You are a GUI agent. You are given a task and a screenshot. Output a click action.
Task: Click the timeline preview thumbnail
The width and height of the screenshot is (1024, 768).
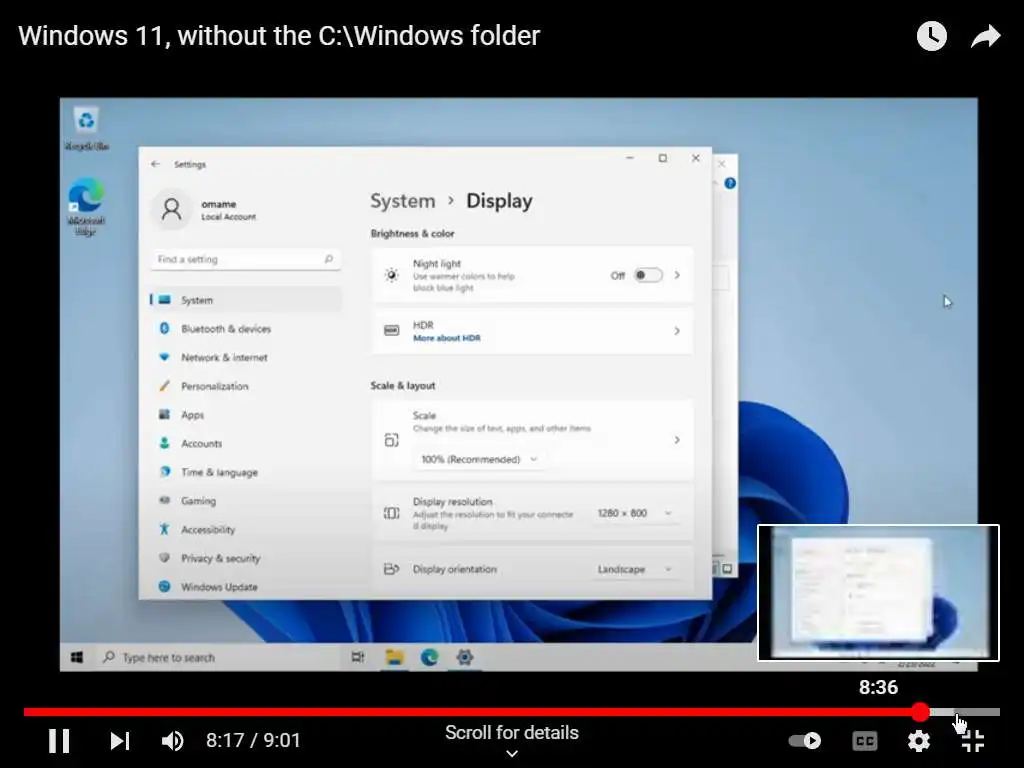[878, 593]
